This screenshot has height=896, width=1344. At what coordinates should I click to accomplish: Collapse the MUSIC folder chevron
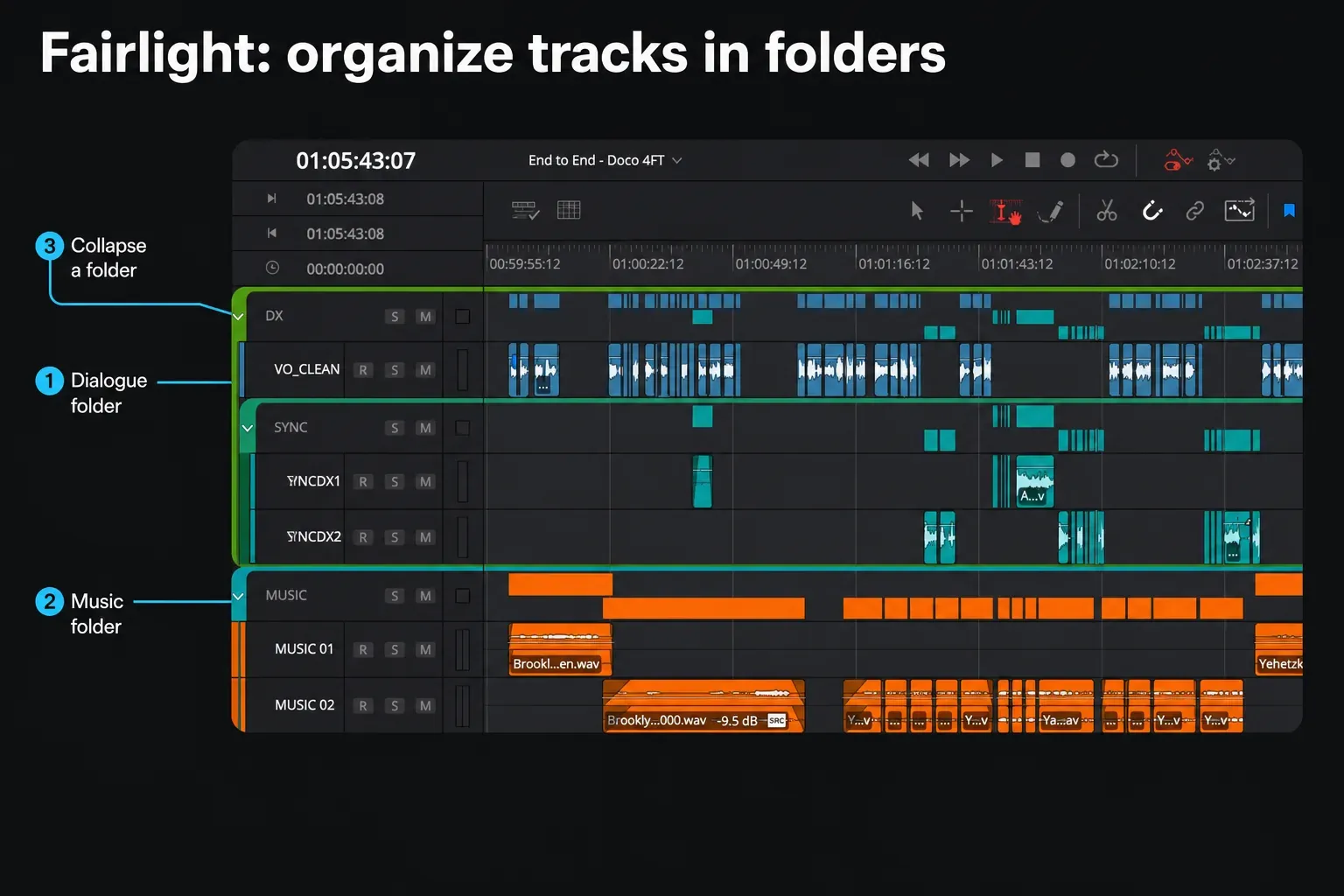tap(238, 596)
